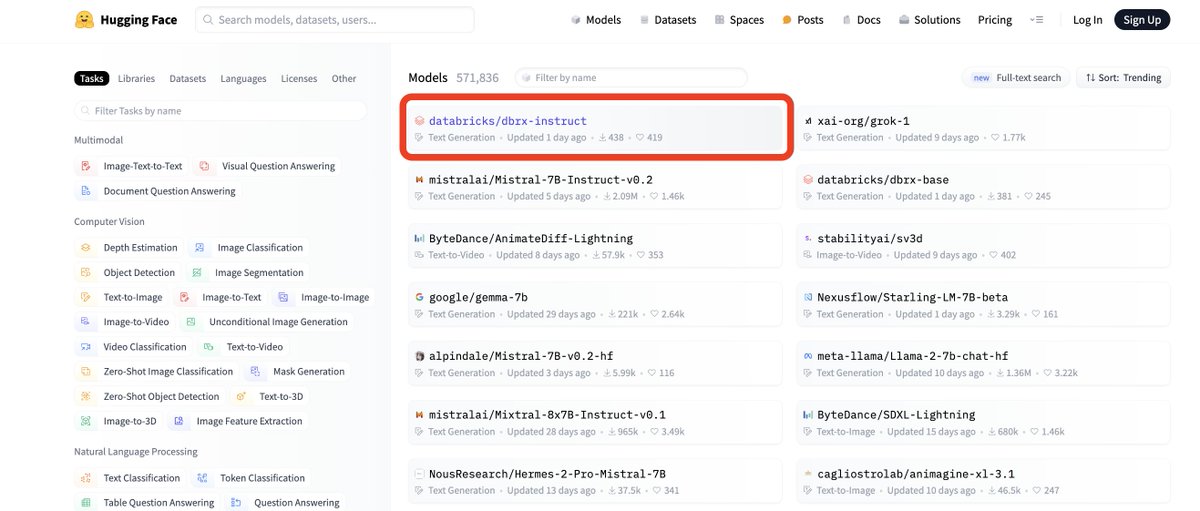Image resolution: width=1200 pixels, height=511 pixels.
Task: Open the extra navigation menu icon
Action: (1037, 20)
